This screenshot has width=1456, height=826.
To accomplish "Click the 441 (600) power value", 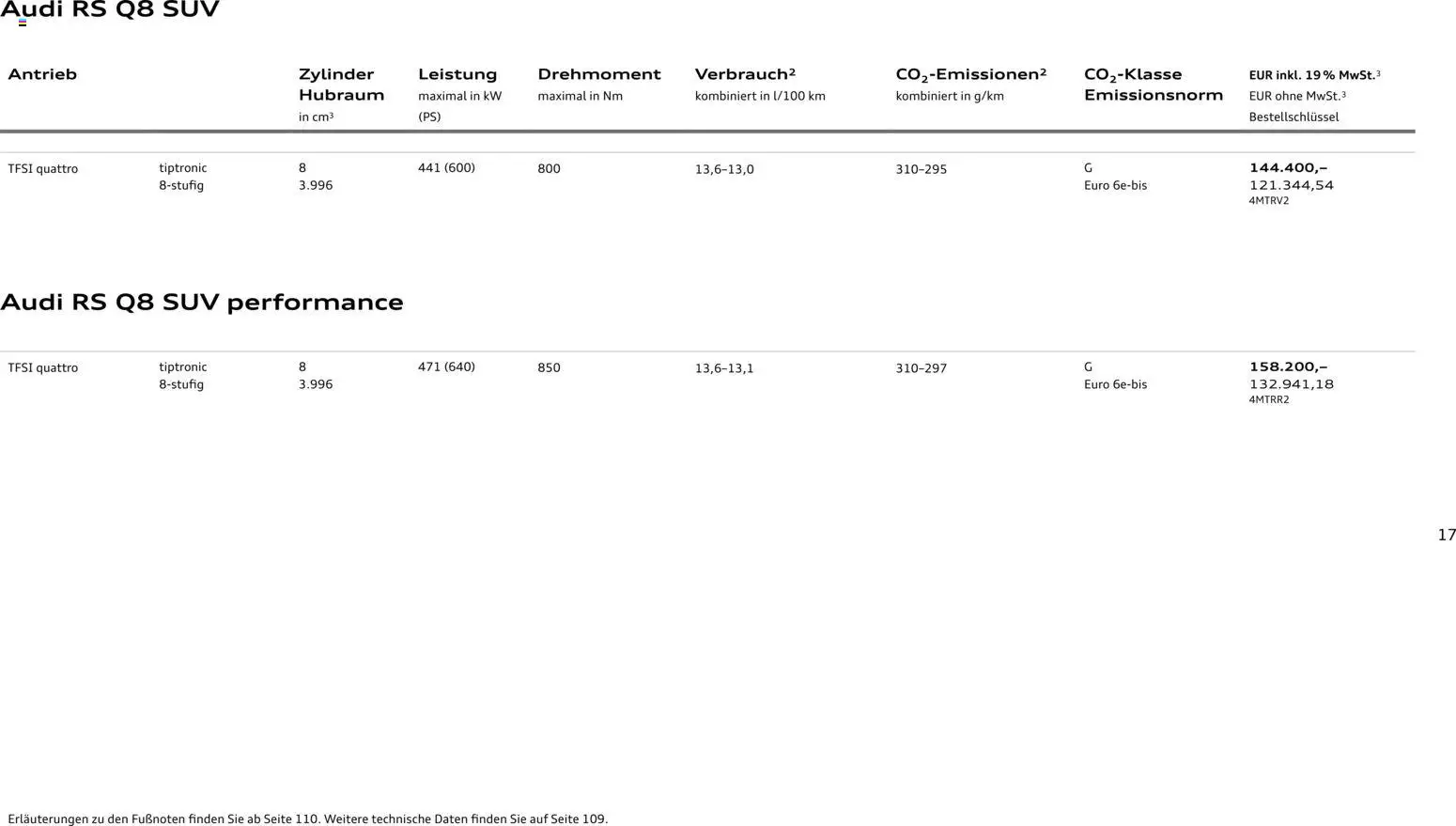I will pos(446,168).
